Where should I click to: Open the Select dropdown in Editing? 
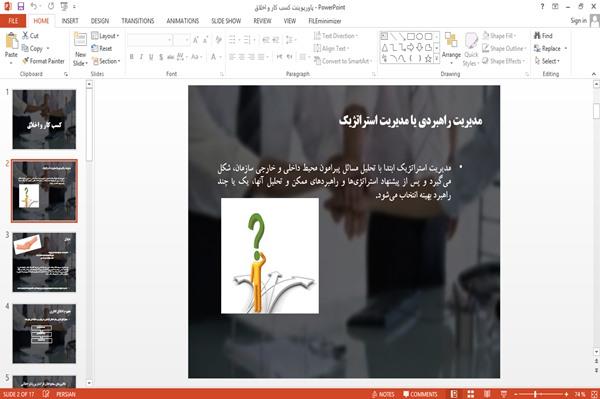(x=547, y=61)
